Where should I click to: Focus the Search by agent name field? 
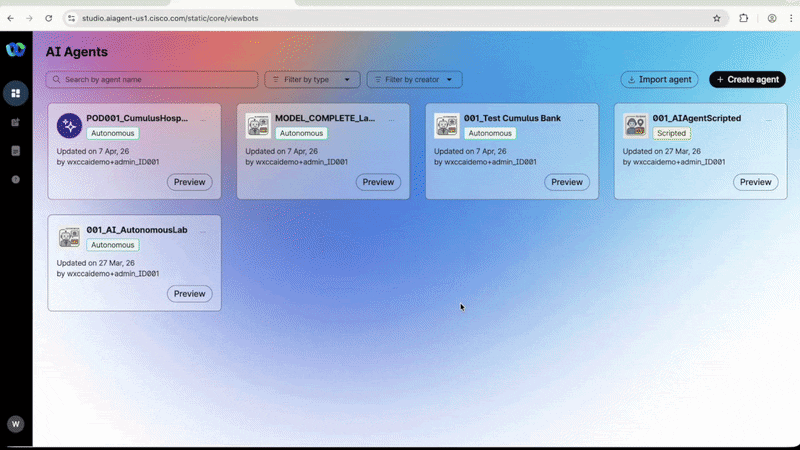tap(152, 80)
